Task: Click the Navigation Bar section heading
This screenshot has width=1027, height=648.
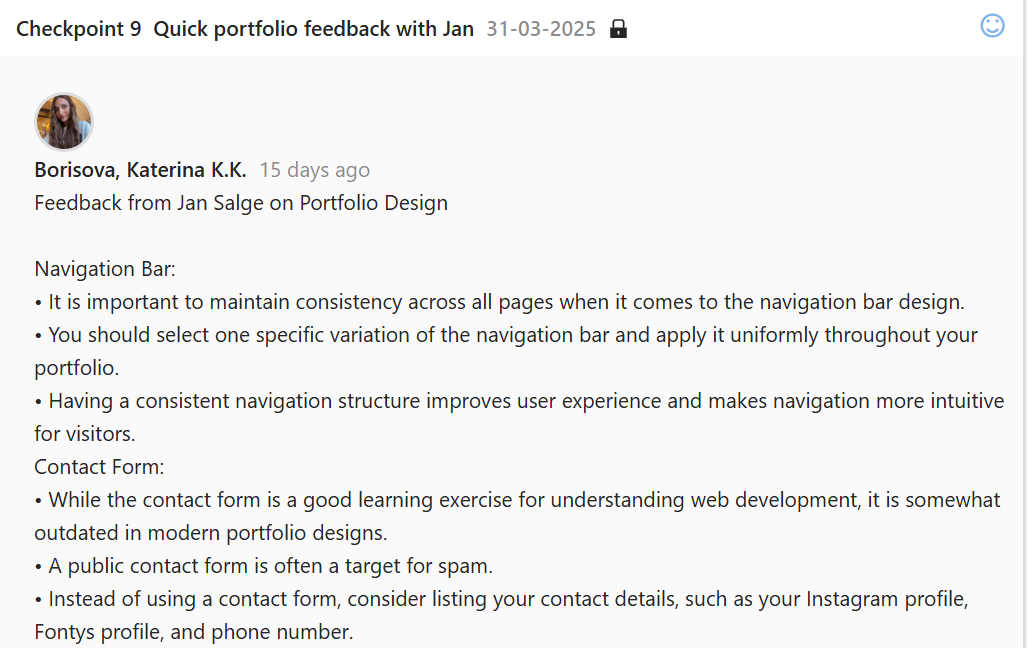Action: coord(104,268)
